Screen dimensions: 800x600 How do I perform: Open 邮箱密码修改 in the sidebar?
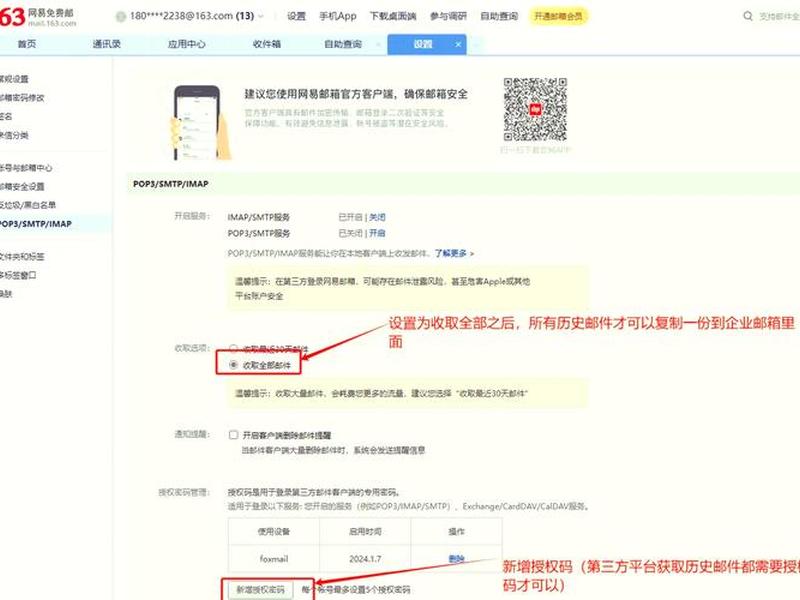22,98
